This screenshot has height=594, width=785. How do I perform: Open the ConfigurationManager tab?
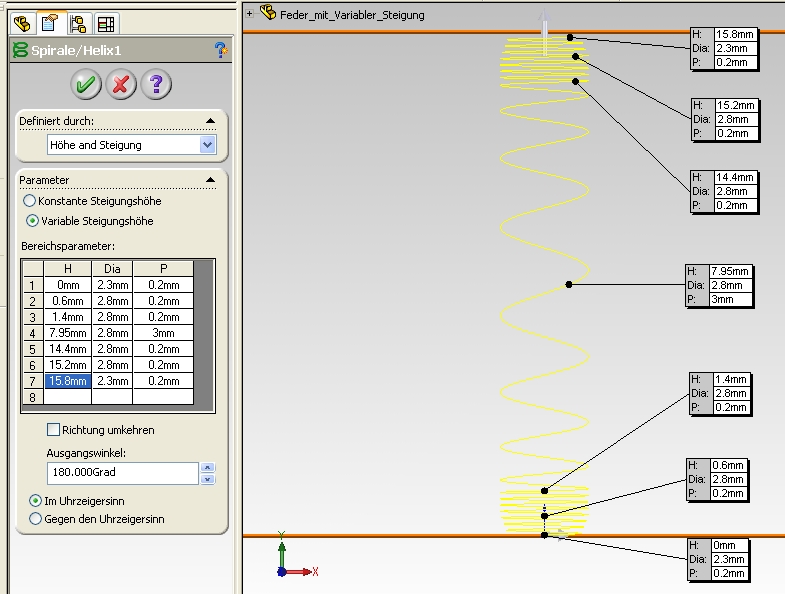pos(77,23)
